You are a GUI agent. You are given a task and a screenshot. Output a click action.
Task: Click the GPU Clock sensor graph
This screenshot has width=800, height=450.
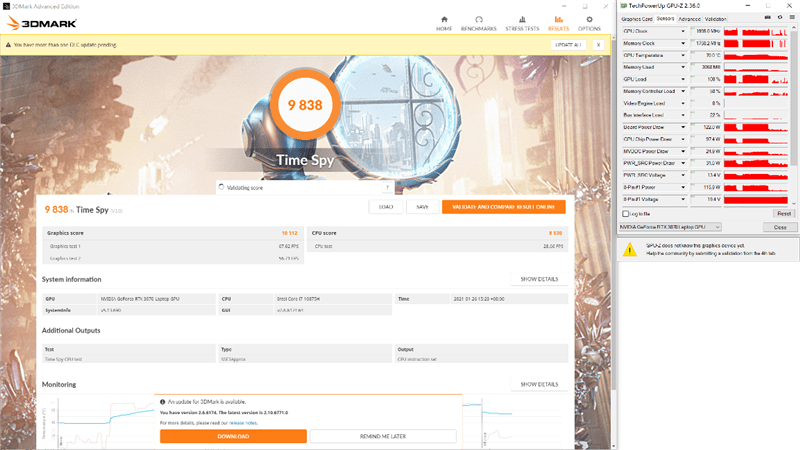pos(756,31)
